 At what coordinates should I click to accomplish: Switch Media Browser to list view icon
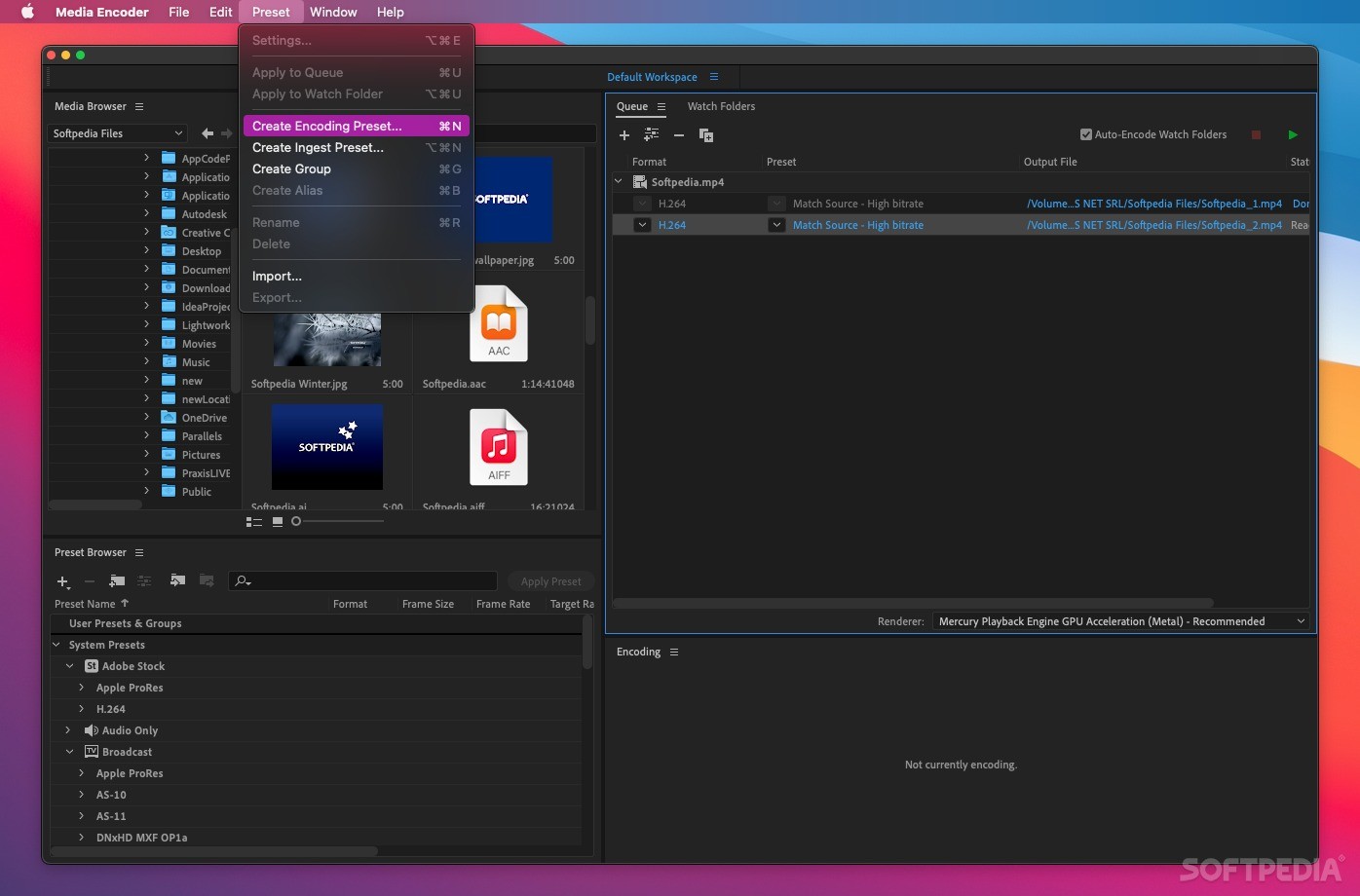[x=254, y=521]
